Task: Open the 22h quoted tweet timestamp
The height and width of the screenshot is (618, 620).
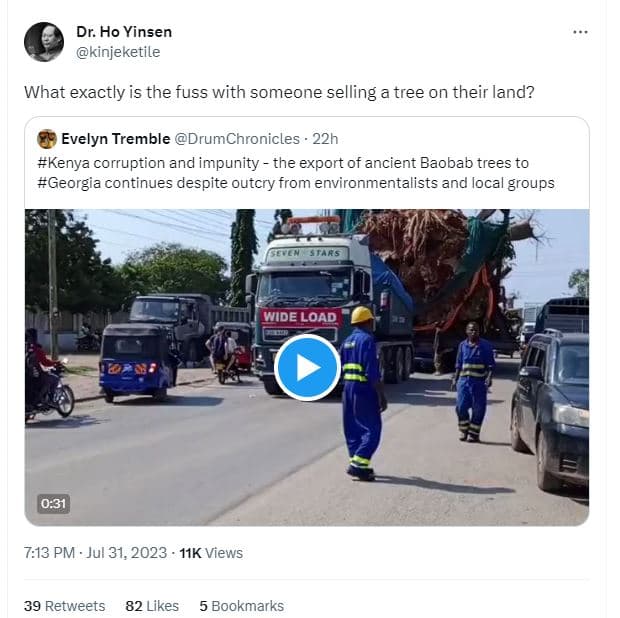Action: tap(324, 139)
